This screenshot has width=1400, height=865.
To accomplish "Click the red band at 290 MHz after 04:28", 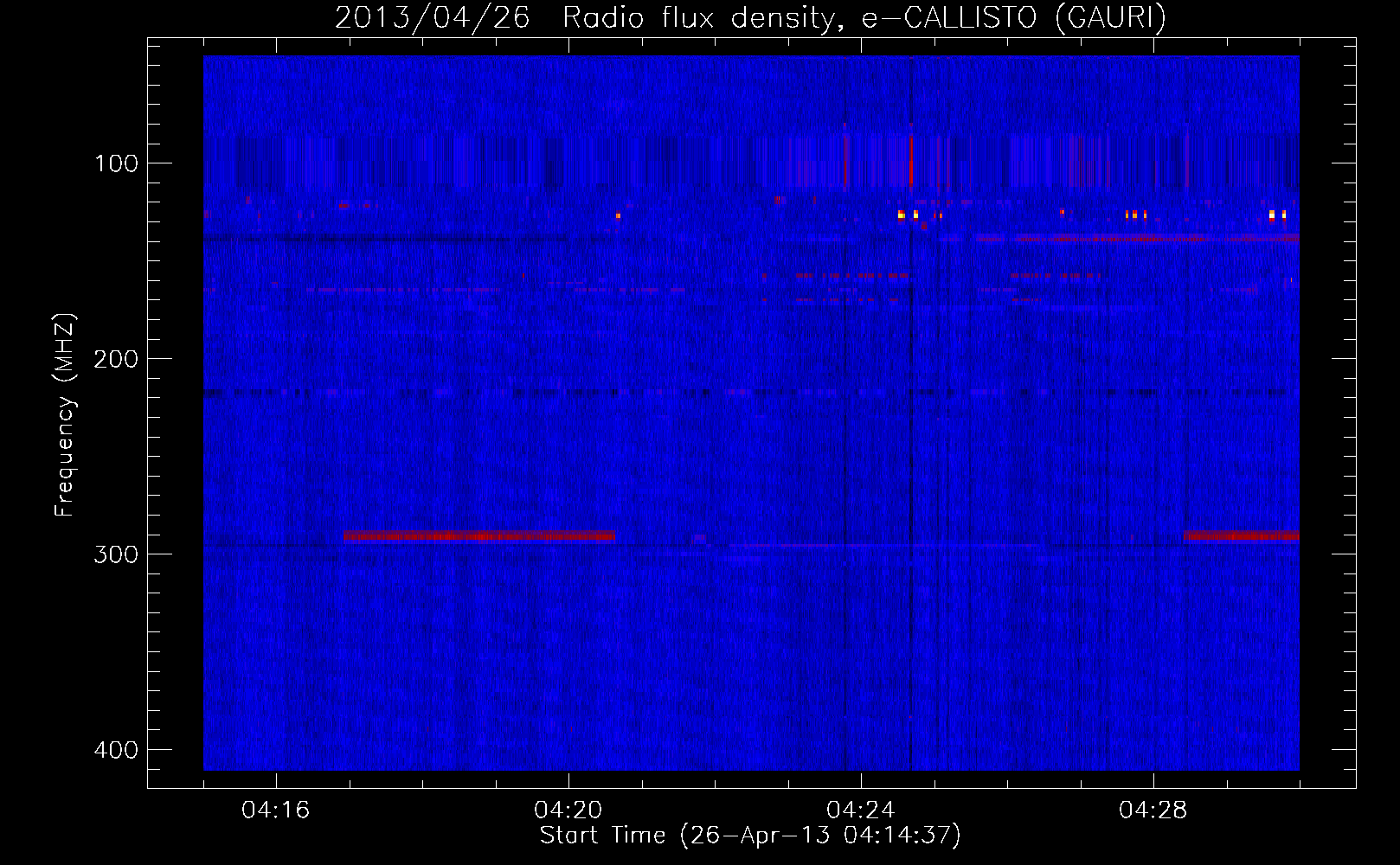I will pyautogui.click(x=1242, y=536).
